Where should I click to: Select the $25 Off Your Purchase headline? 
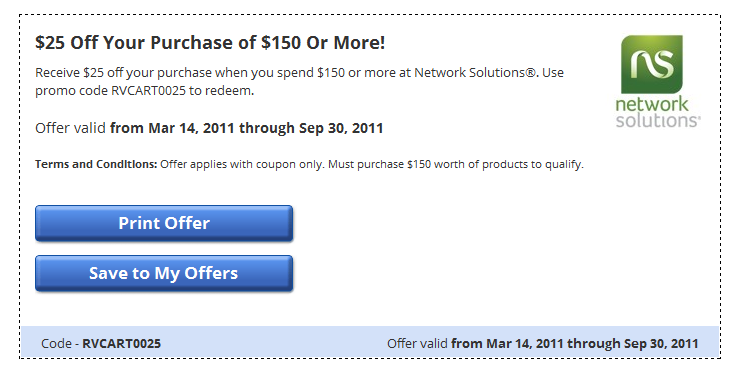(210, 43)
